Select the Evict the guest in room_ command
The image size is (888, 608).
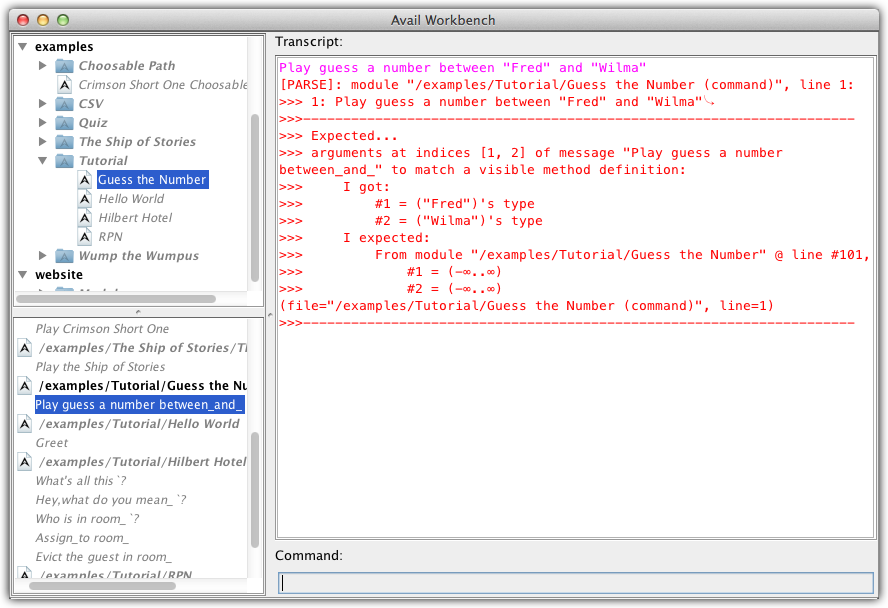[104, 557]
